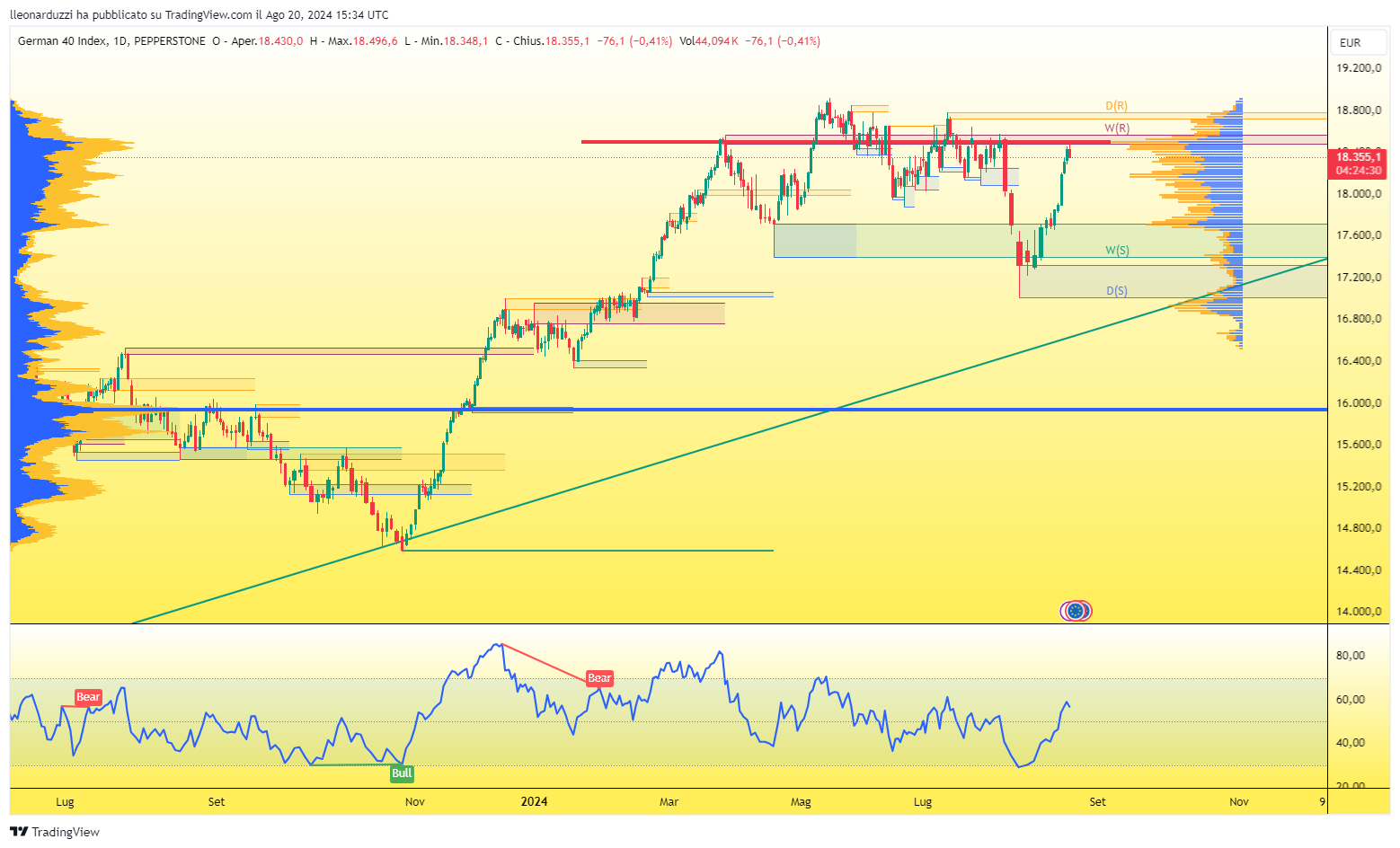Click the 2024 year marker on time axis
Screen dimensions: 1400x848
point(534,801)
